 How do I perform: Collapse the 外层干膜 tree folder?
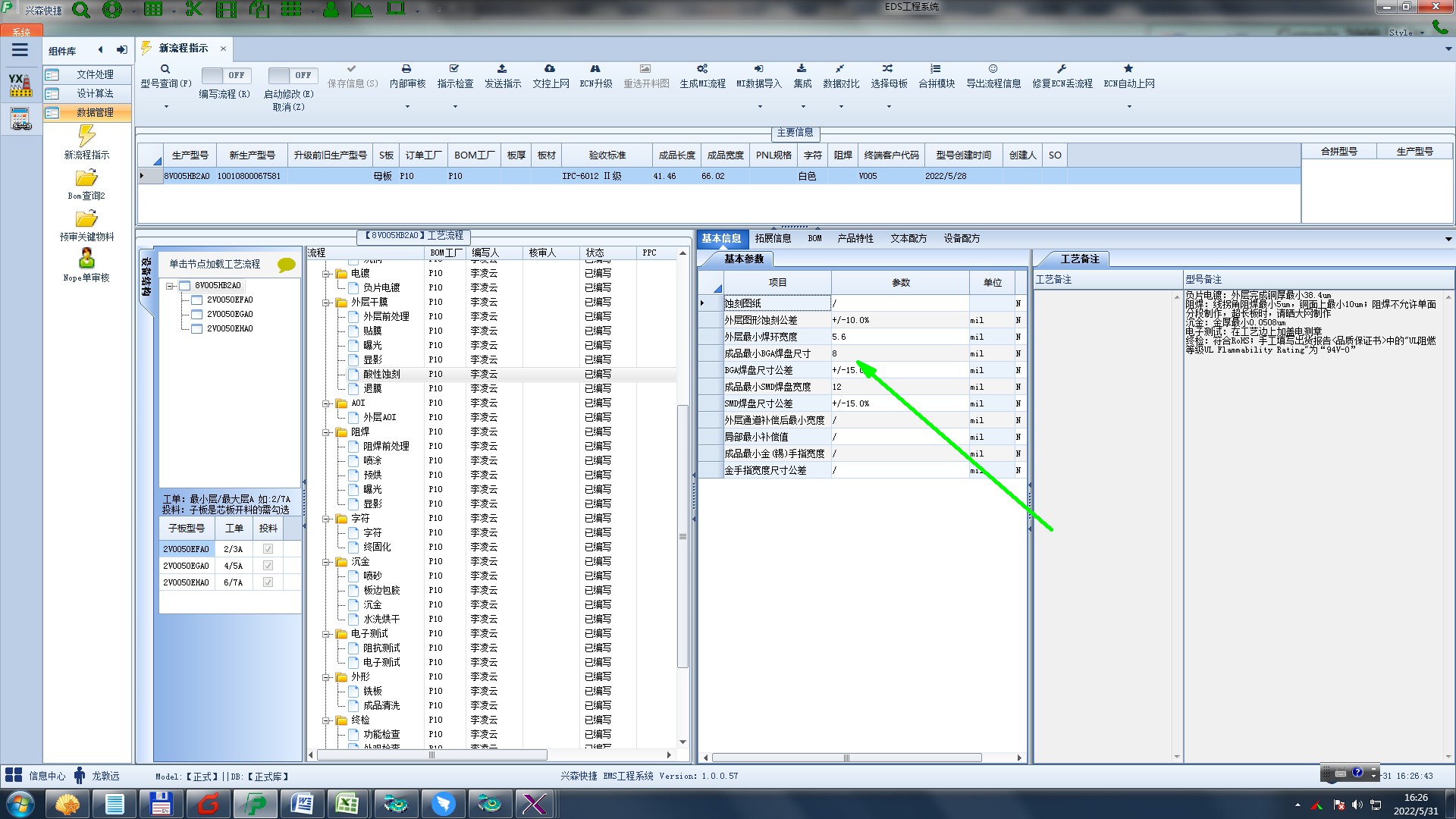pyautogui.click(x=326, y=303)
